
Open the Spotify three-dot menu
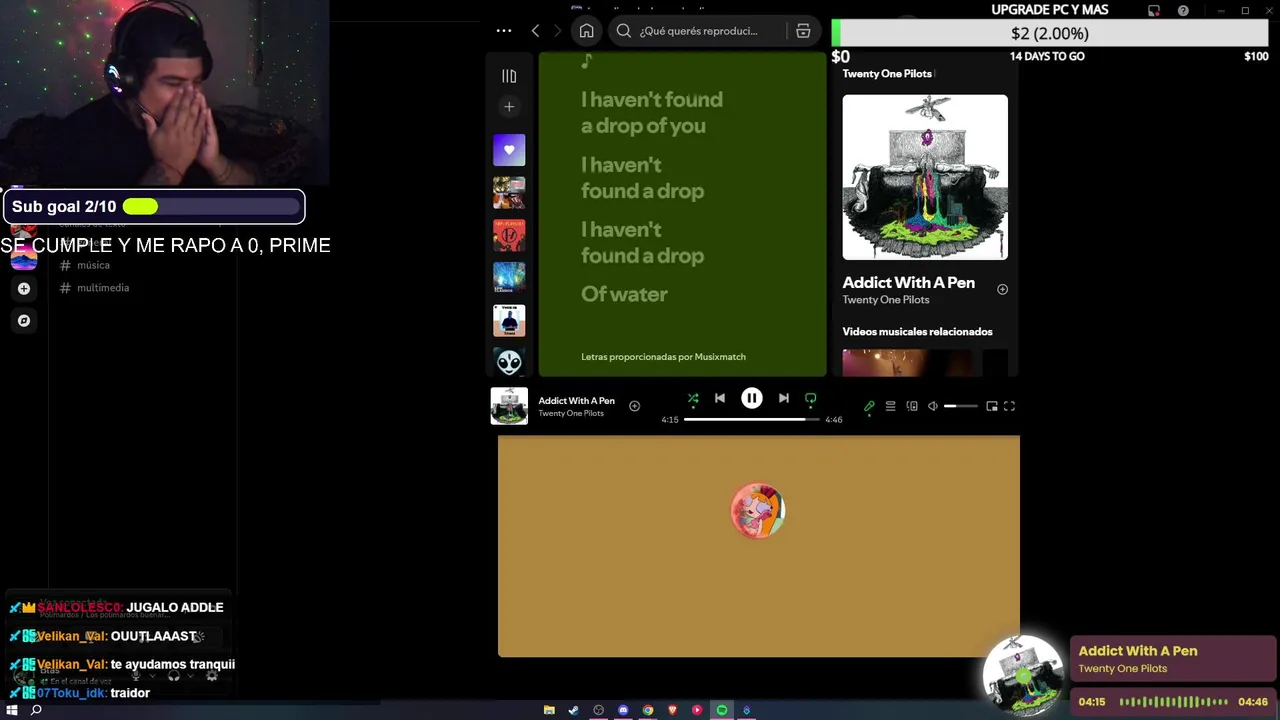[x=504, y=31]
